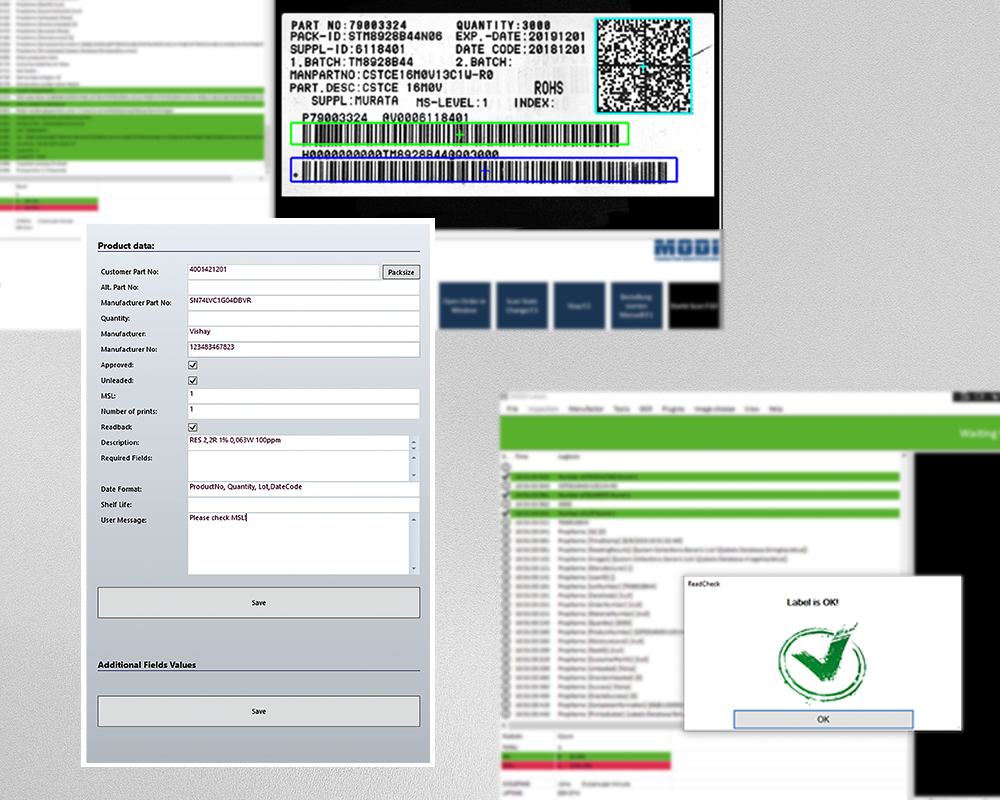The width and height of the screenshot is (1000, 800).
Task: Click into the Quantity input field
Action: pos(303,318)
